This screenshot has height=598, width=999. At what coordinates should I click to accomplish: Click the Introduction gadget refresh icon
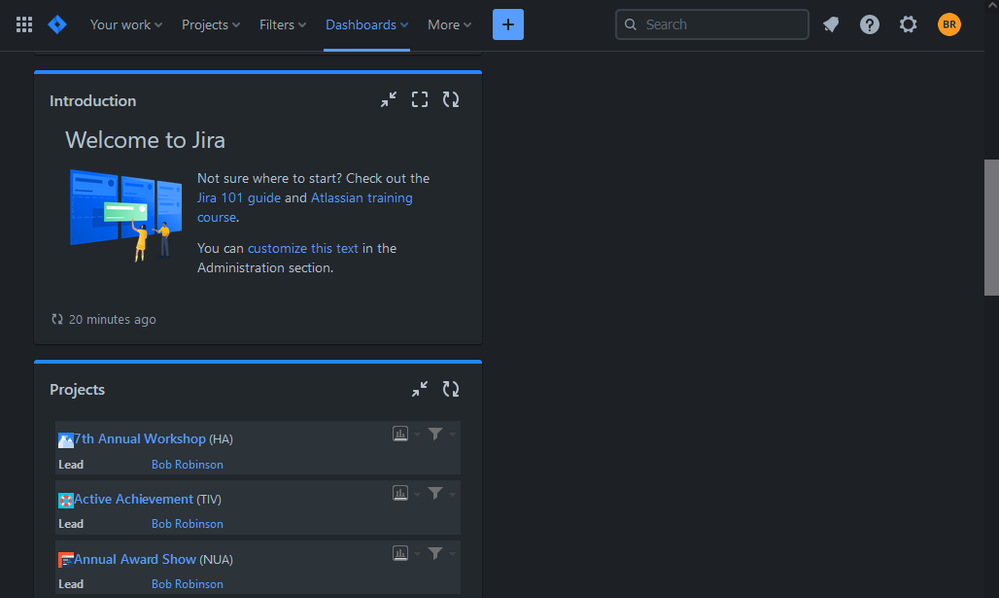tap(450, 99)
